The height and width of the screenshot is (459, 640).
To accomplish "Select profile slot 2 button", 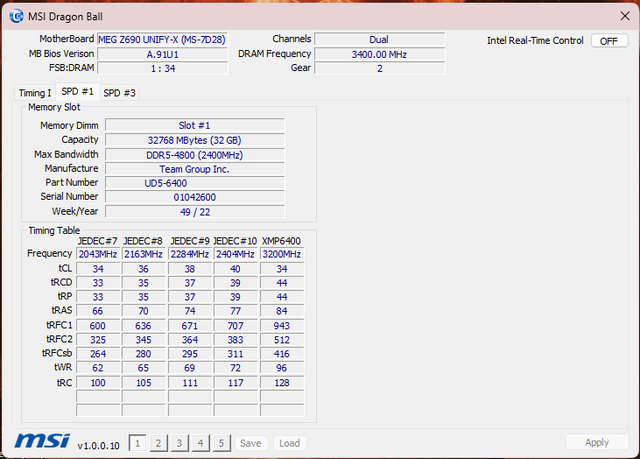I will (158, 443).
